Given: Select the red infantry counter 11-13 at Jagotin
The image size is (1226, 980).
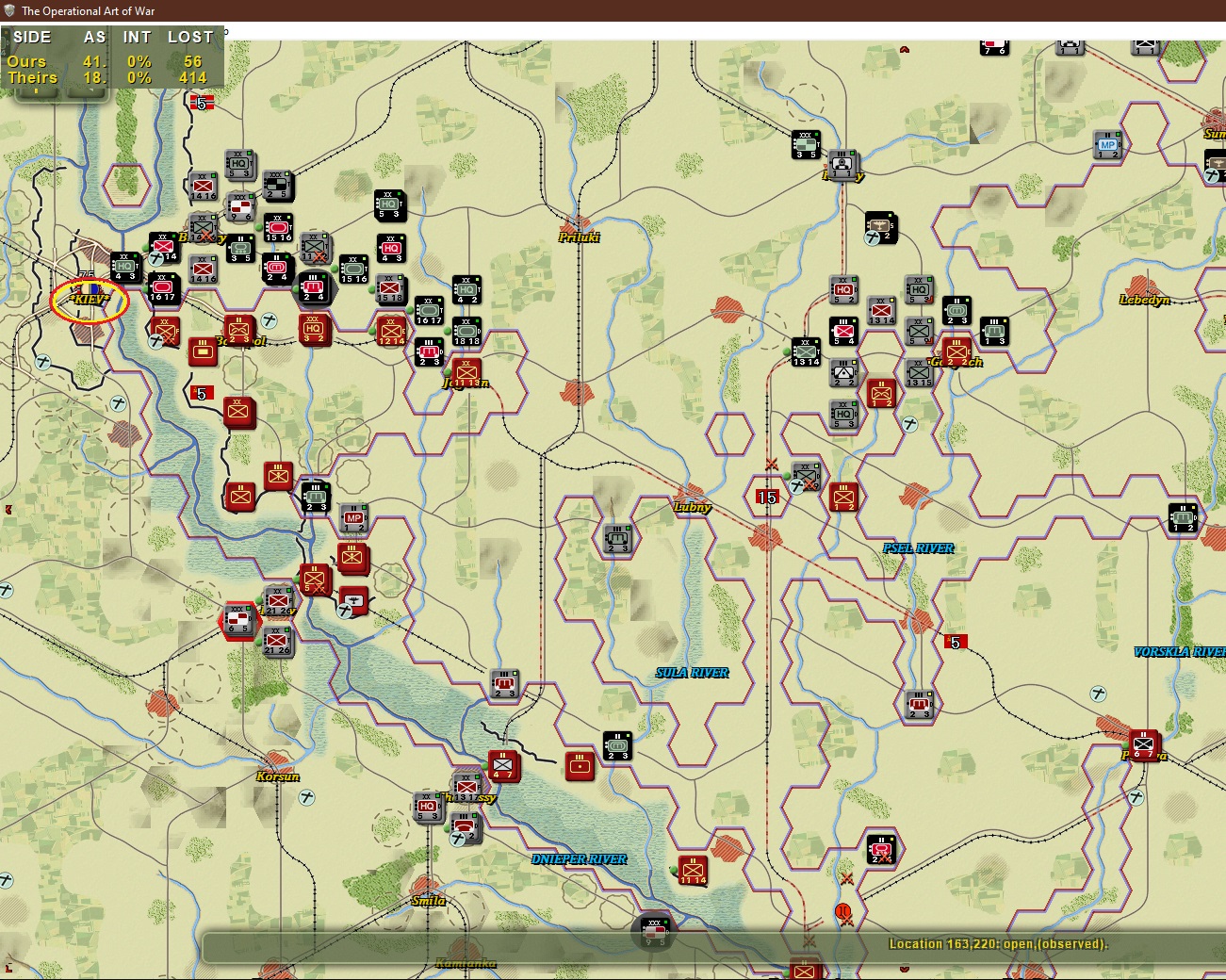Looking at the screenshot, I should tap(466, 373).
